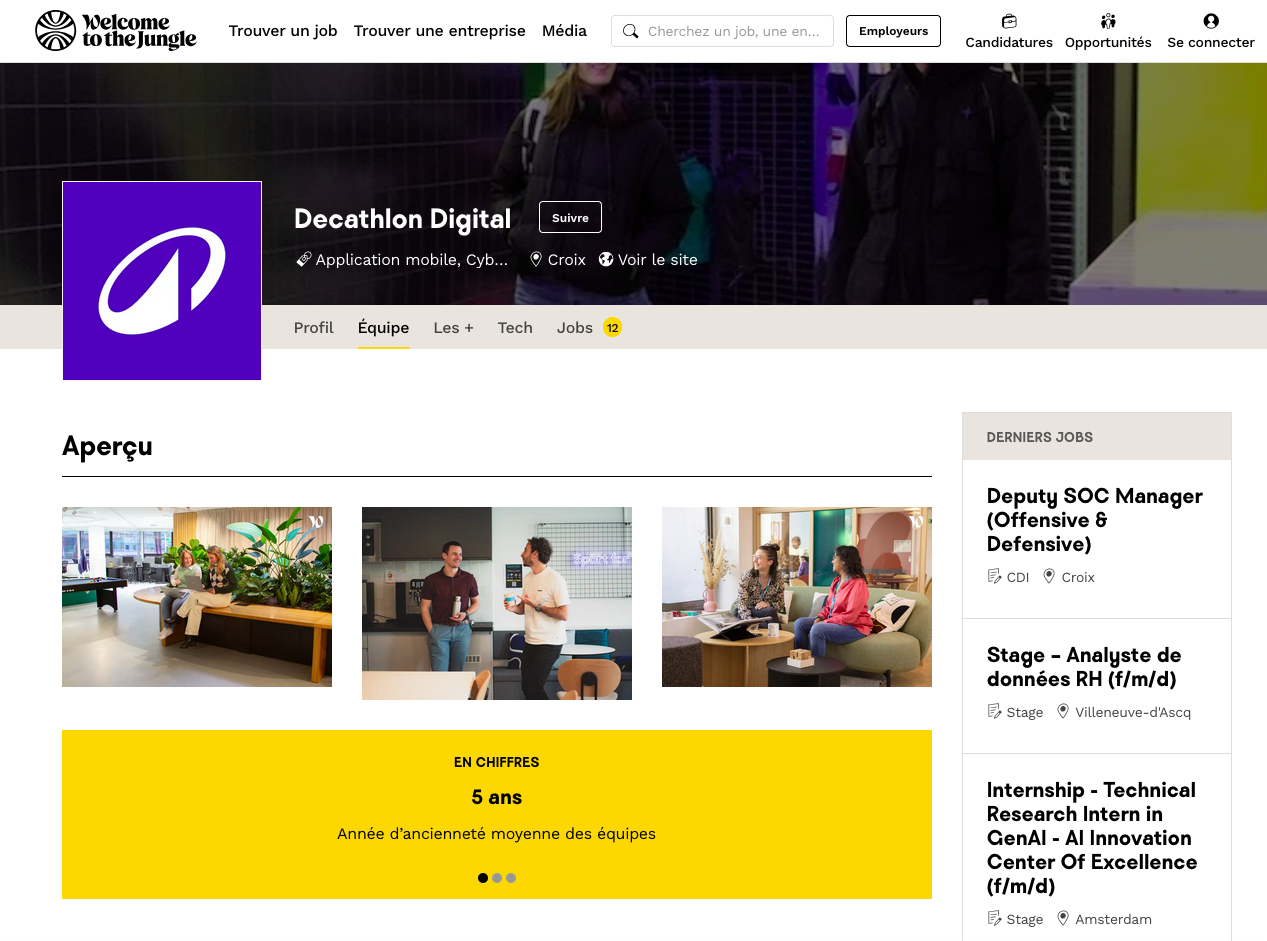Expand the Trouver un job menu
The height and width of the screenshot is (941, 1267).
[283, 31]
